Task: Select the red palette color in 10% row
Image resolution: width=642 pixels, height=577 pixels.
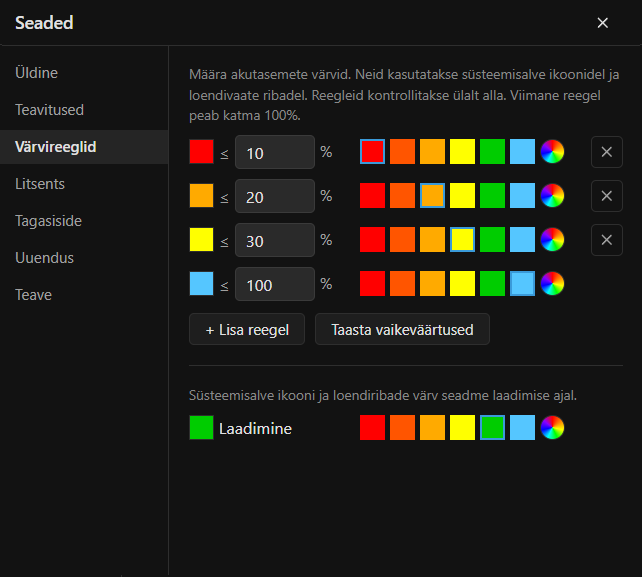Action: click(373, 152)
